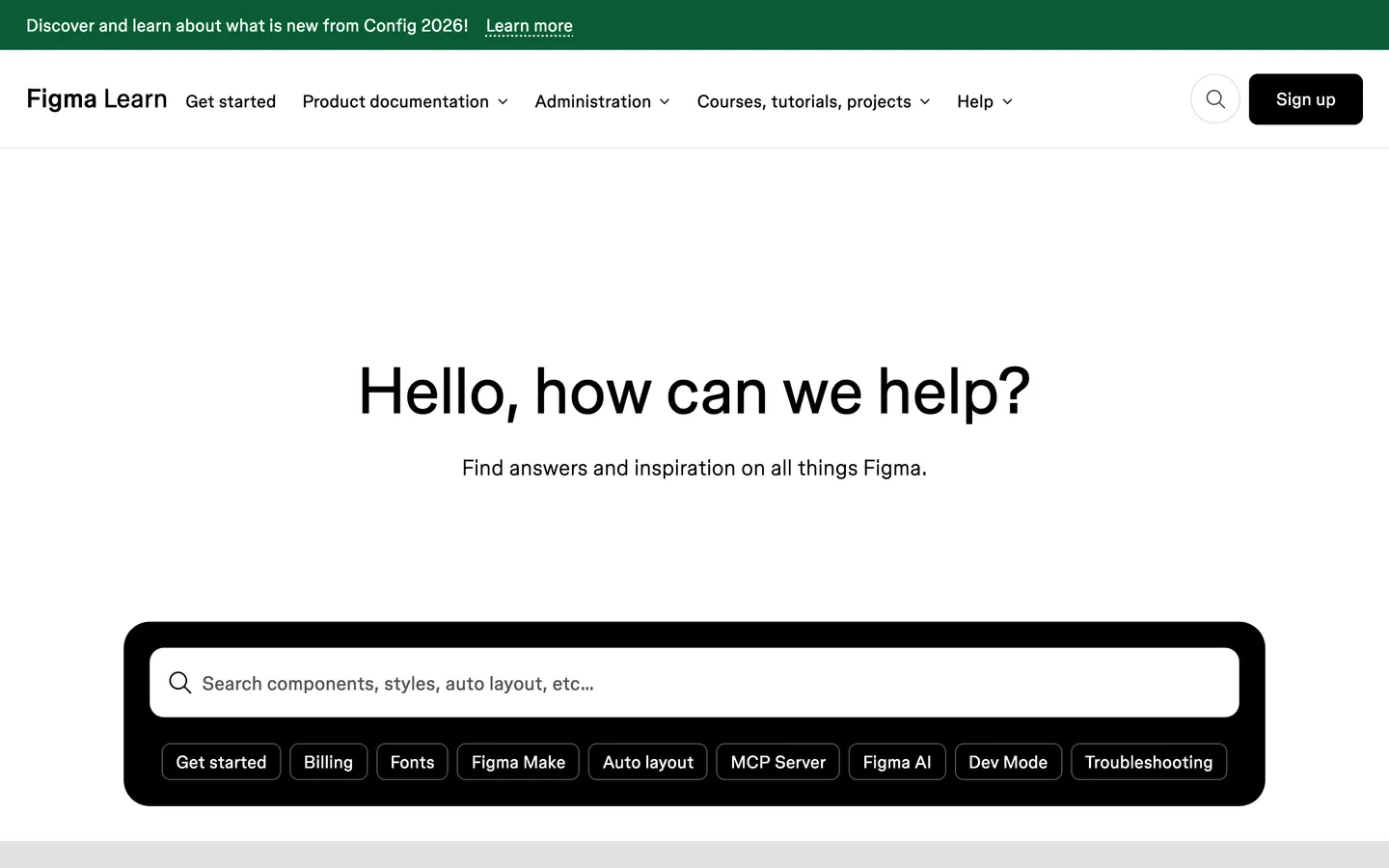
Task: Select the Fonts topic chip
Action: pos(412,762)
